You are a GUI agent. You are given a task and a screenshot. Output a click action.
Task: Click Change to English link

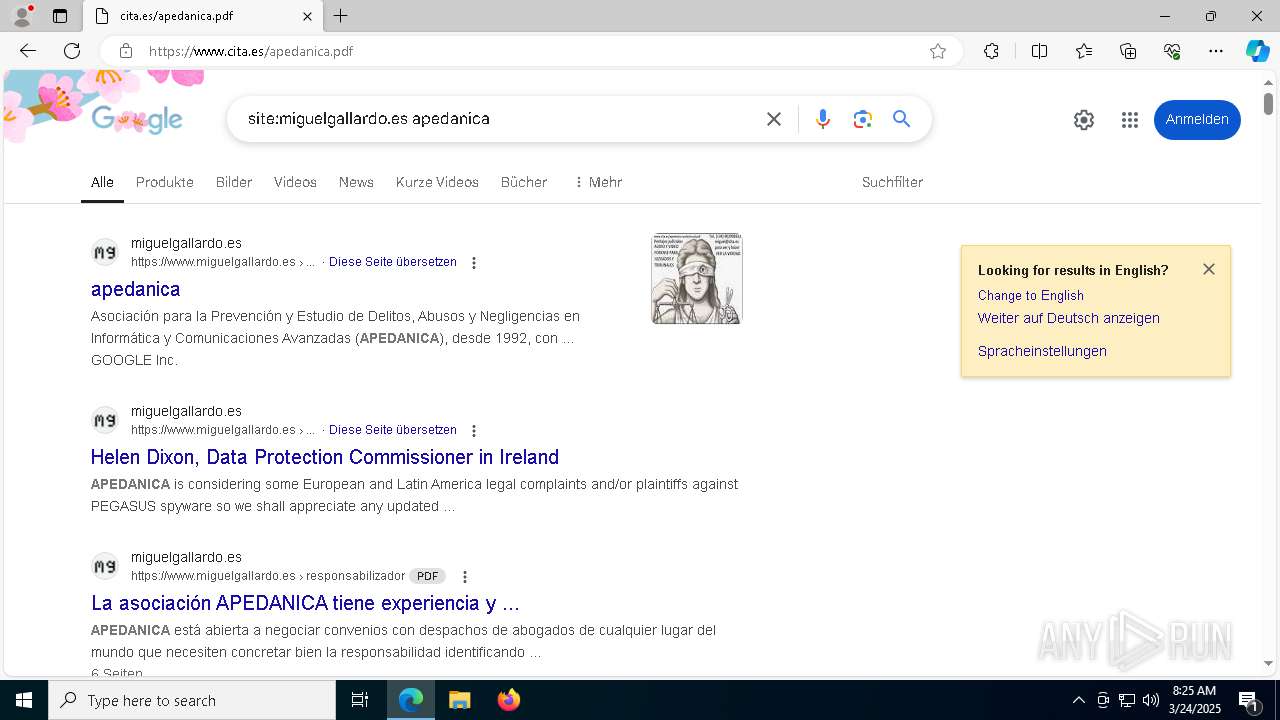(x=1031, y=295)
